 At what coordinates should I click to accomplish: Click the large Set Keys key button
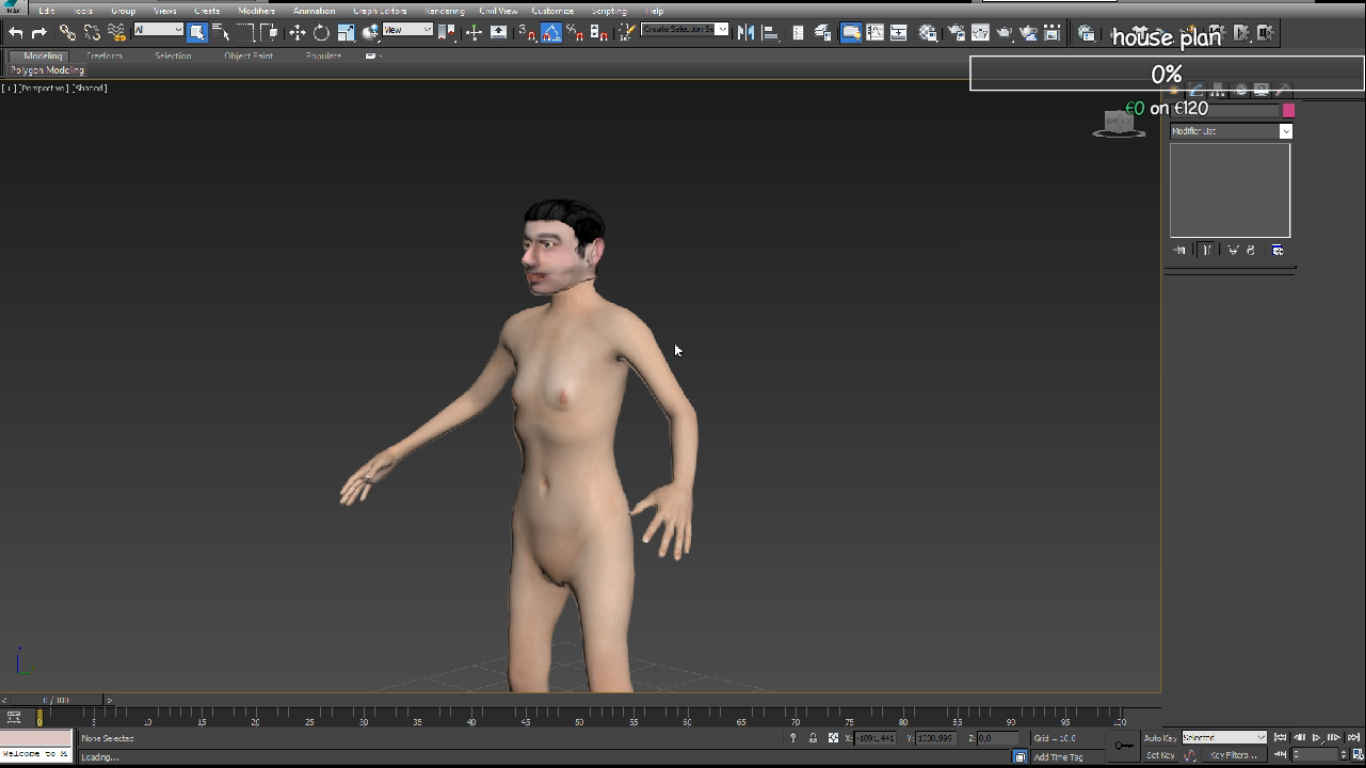coord(1124,746)
